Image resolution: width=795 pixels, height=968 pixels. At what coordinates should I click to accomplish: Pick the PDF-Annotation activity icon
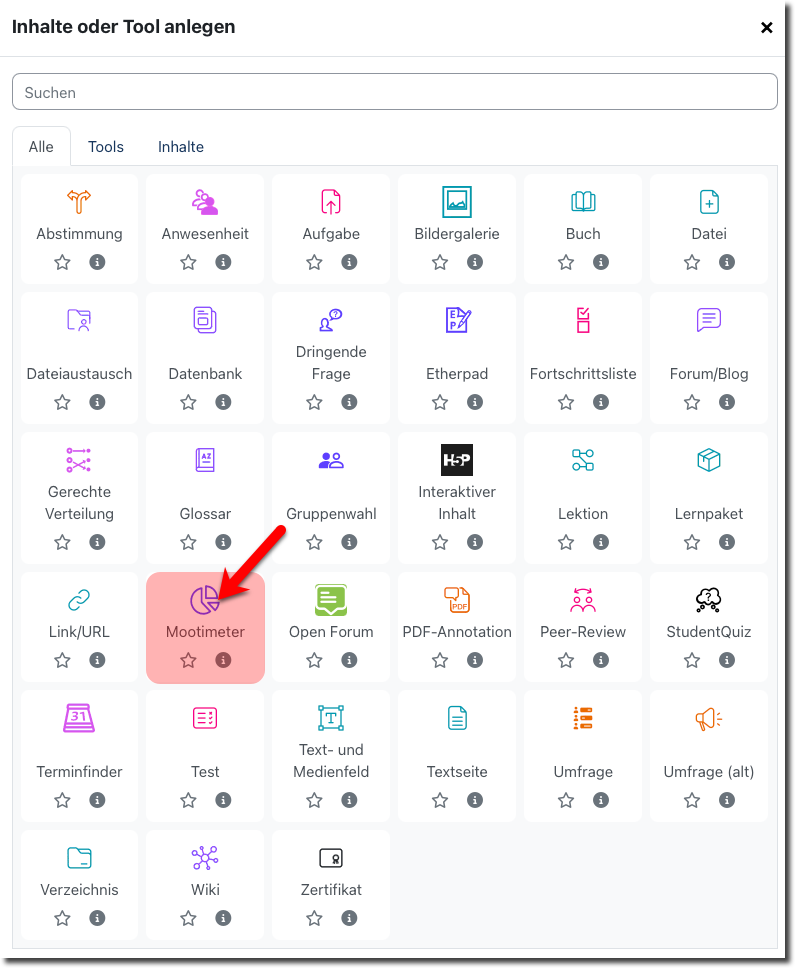pos(457,600)
